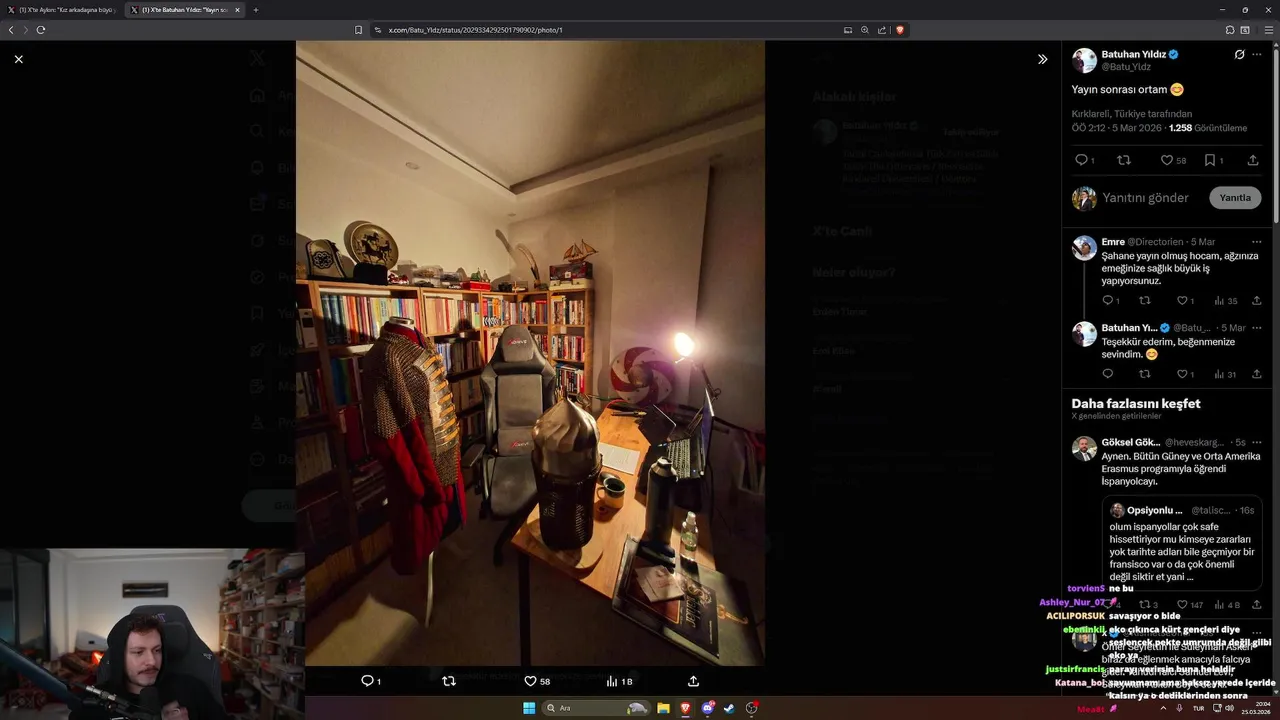This screenshot has height=720, width=1280.
Task: Click the Yanıtla button
Action: point(1235,198)
